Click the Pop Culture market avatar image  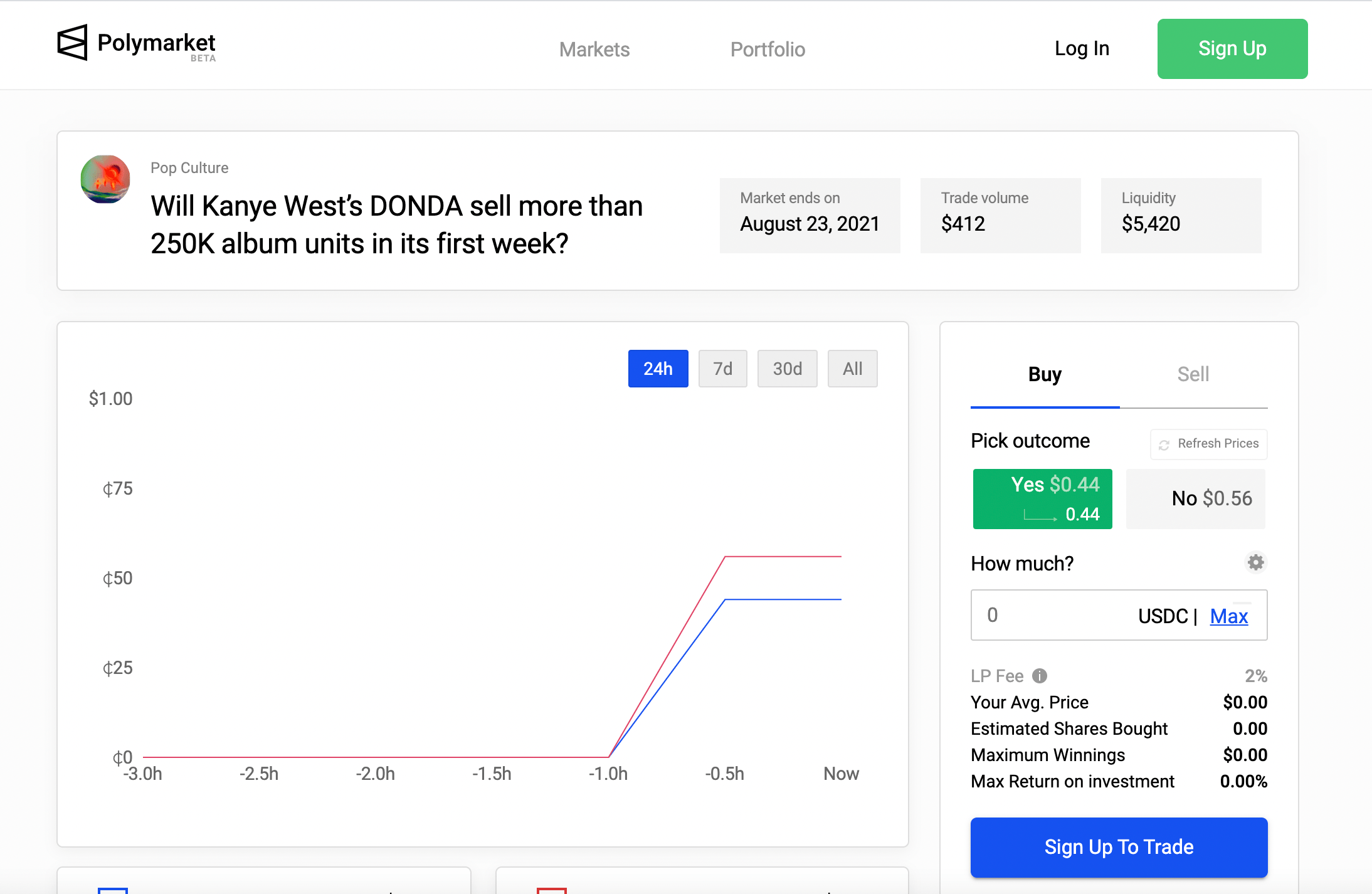click(x=105, y=180)
